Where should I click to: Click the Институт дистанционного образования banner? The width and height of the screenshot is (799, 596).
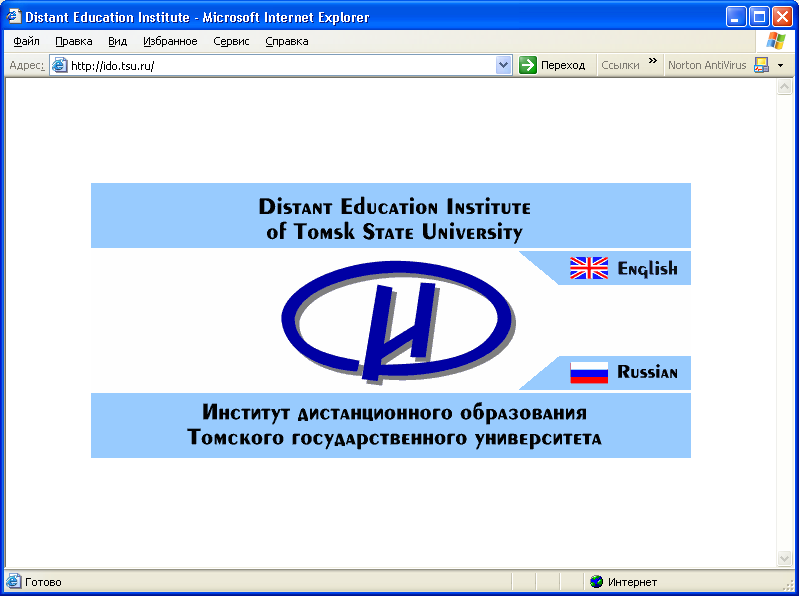[391, 425]
